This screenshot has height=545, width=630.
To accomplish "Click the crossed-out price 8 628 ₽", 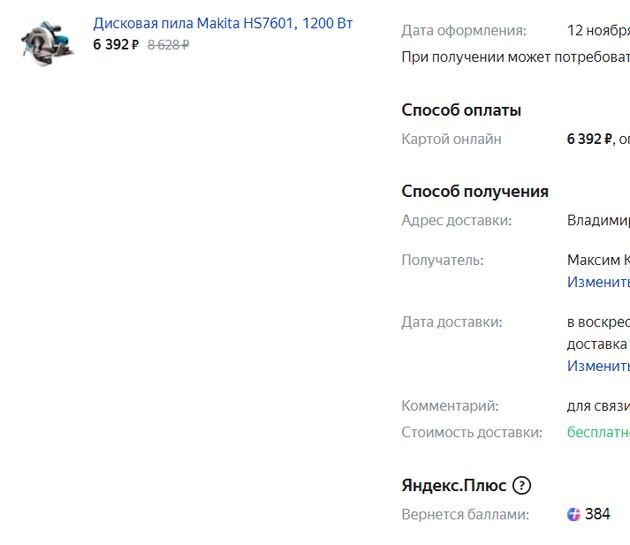I will [168, 45].
